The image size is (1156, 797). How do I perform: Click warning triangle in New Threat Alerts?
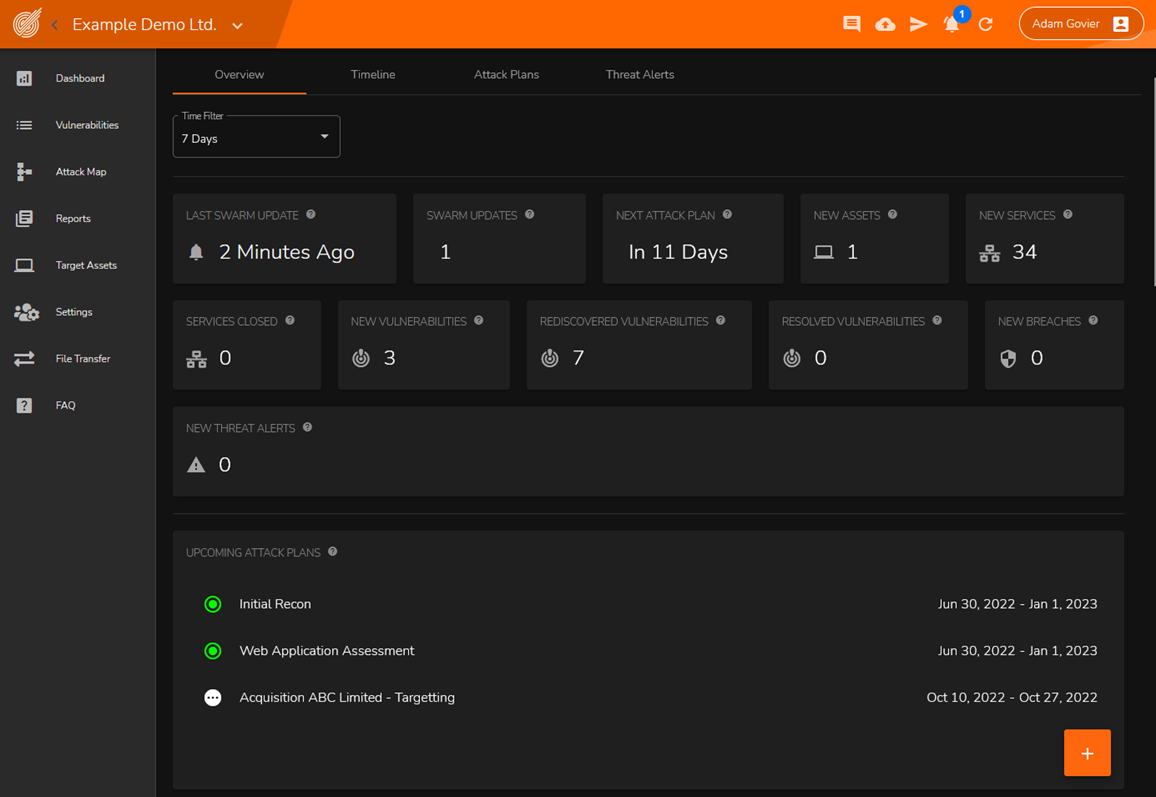pos(196,464)
